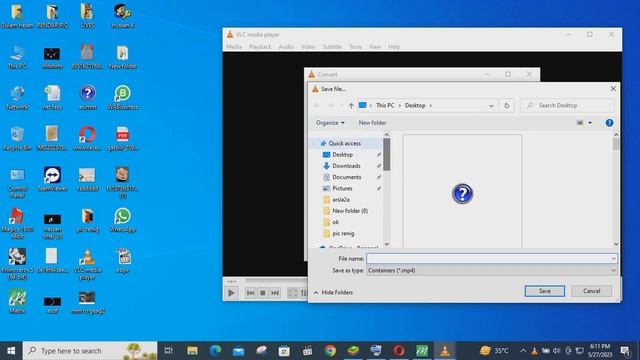Click Desktop in the address breadcrumb

pyautogui.click(x=415, y=105)
